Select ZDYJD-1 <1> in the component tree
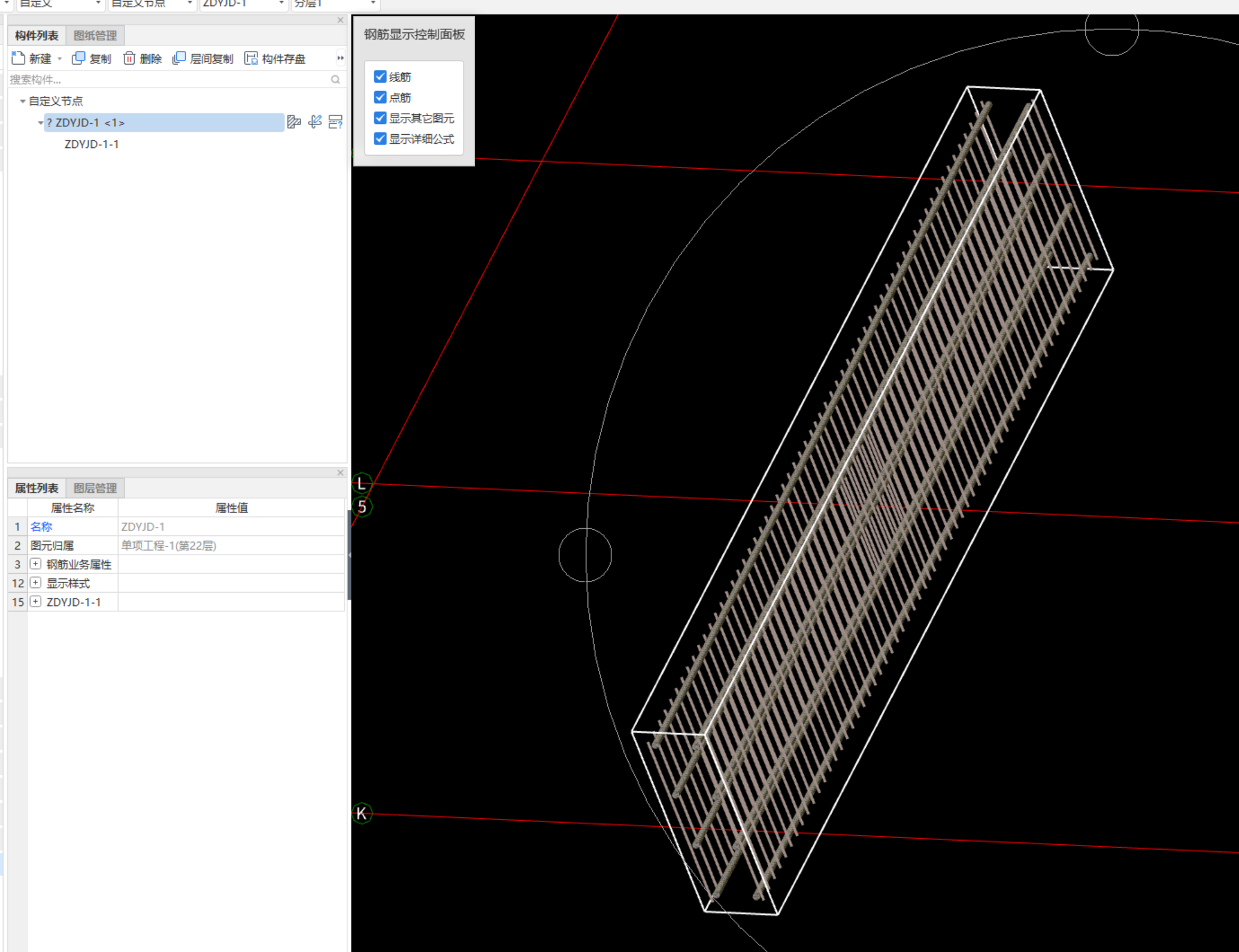Image resolution: width=1239 pixels, height=952 pixels. (163, 122)
